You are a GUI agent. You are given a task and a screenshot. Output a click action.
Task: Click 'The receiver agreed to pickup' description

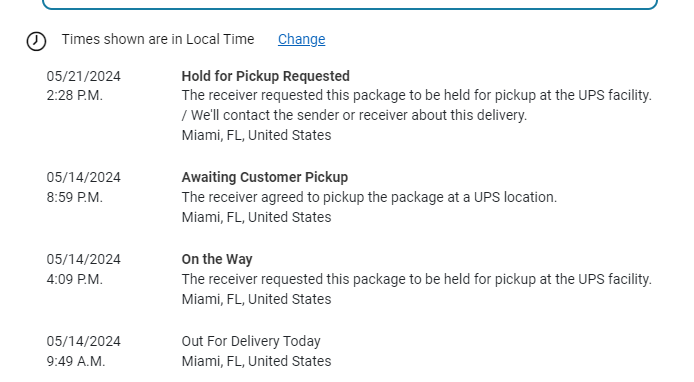coord(369,197)
